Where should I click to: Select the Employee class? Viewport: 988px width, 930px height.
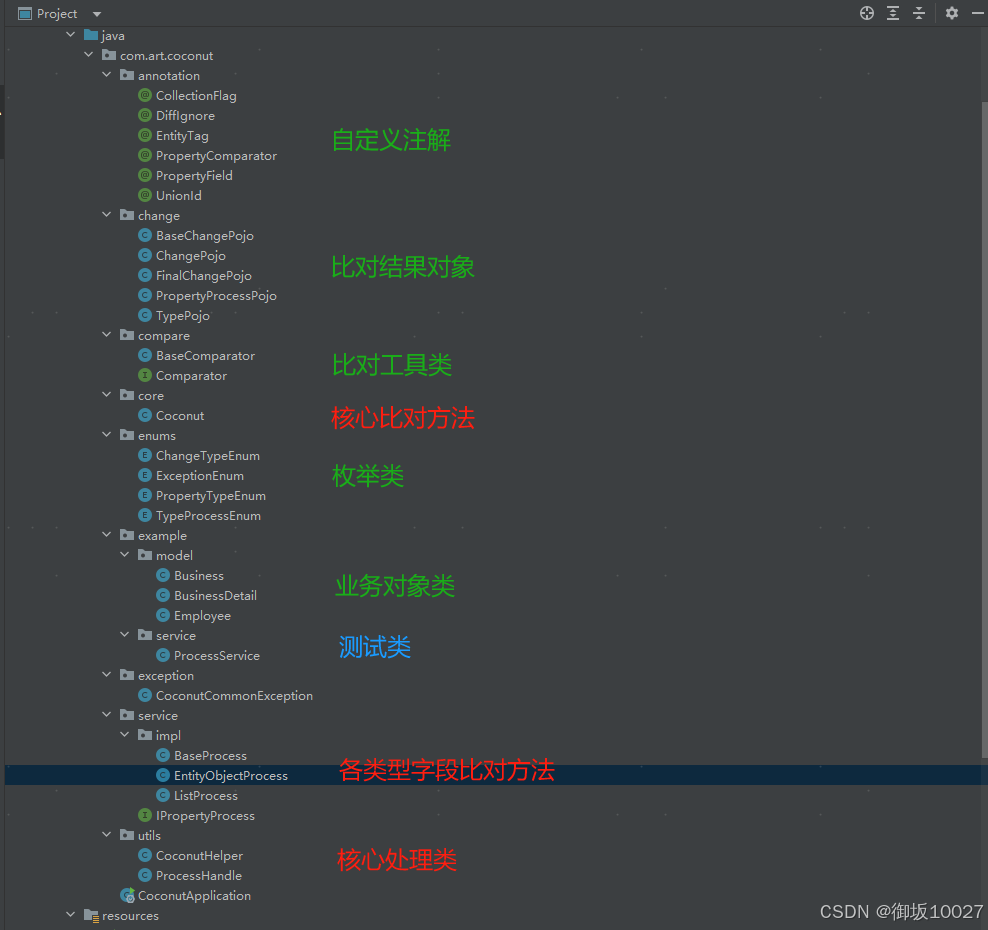tap(202, 616)
